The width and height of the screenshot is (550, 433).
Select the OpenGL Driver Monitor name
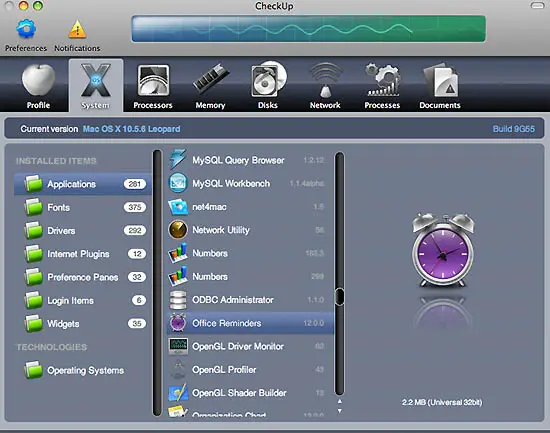238,347
